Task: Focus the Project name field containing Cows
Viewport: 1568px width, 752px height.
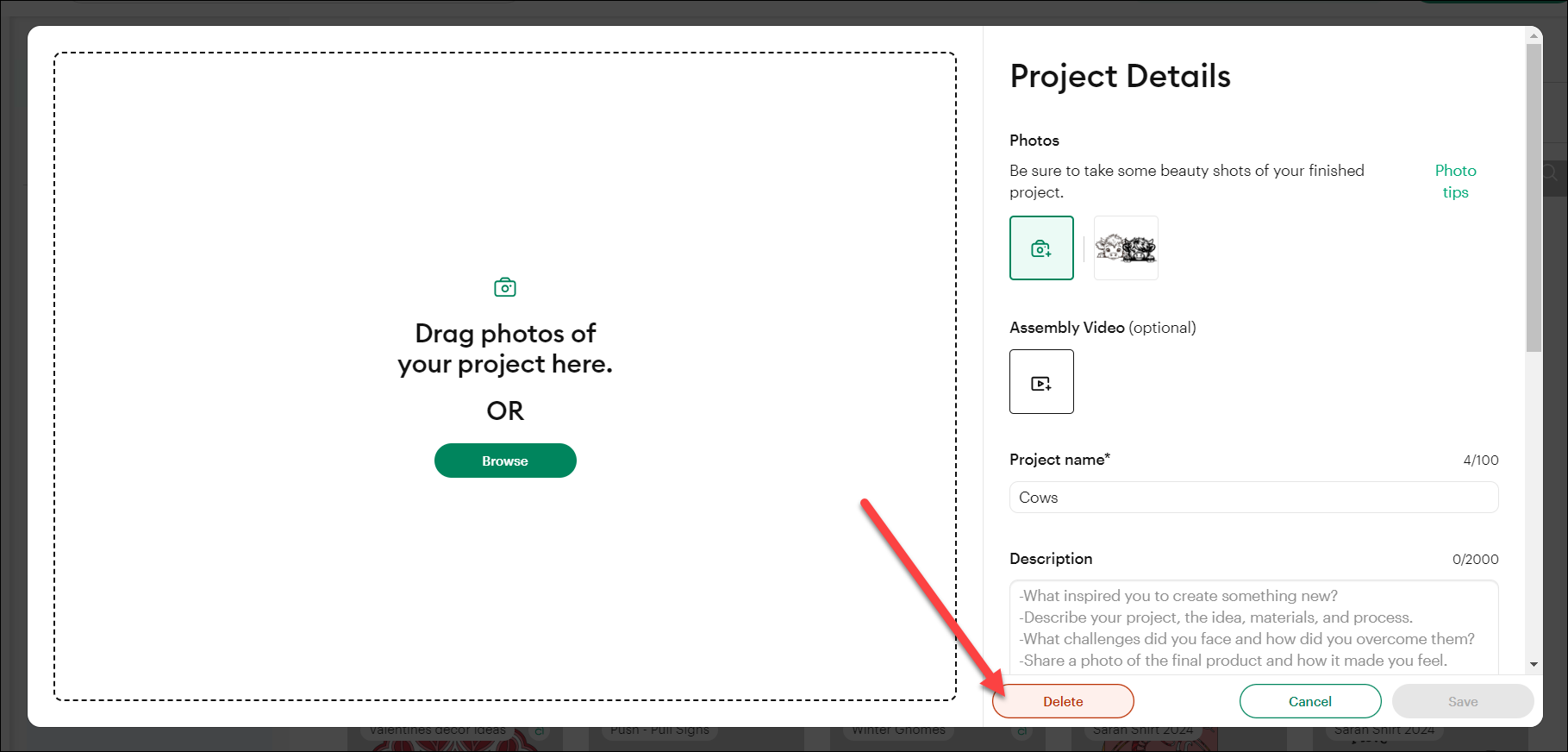Action: click(x=1253, y=498)
